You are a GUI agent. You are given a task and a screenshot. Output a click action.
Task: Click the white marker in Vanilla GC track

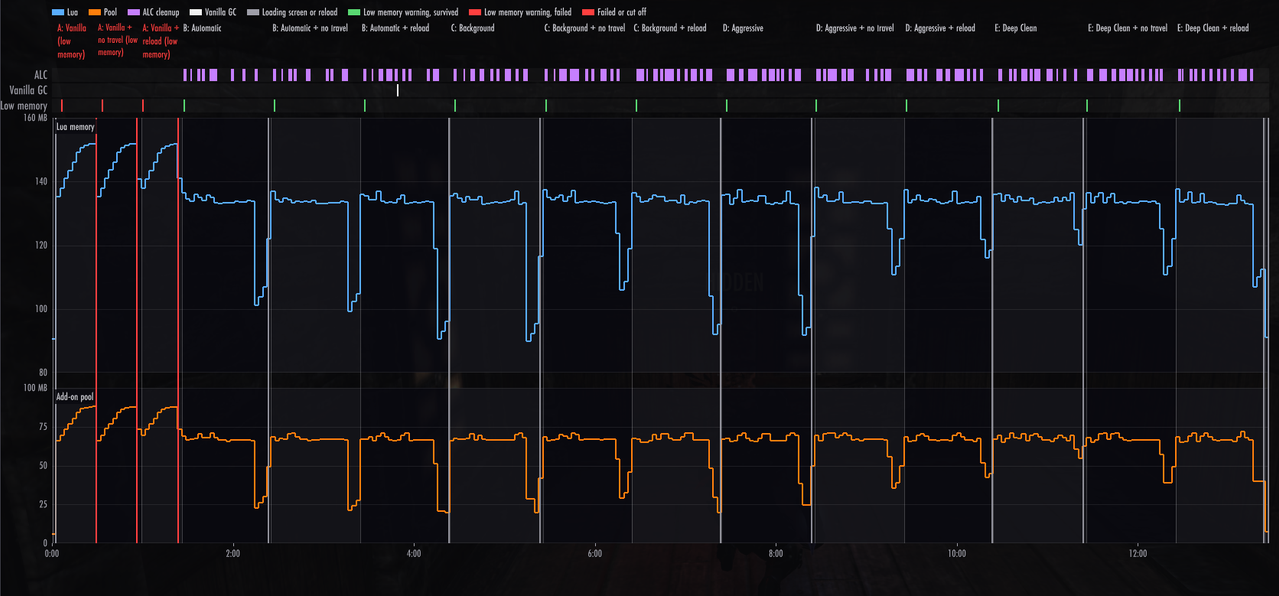(397, 90)
